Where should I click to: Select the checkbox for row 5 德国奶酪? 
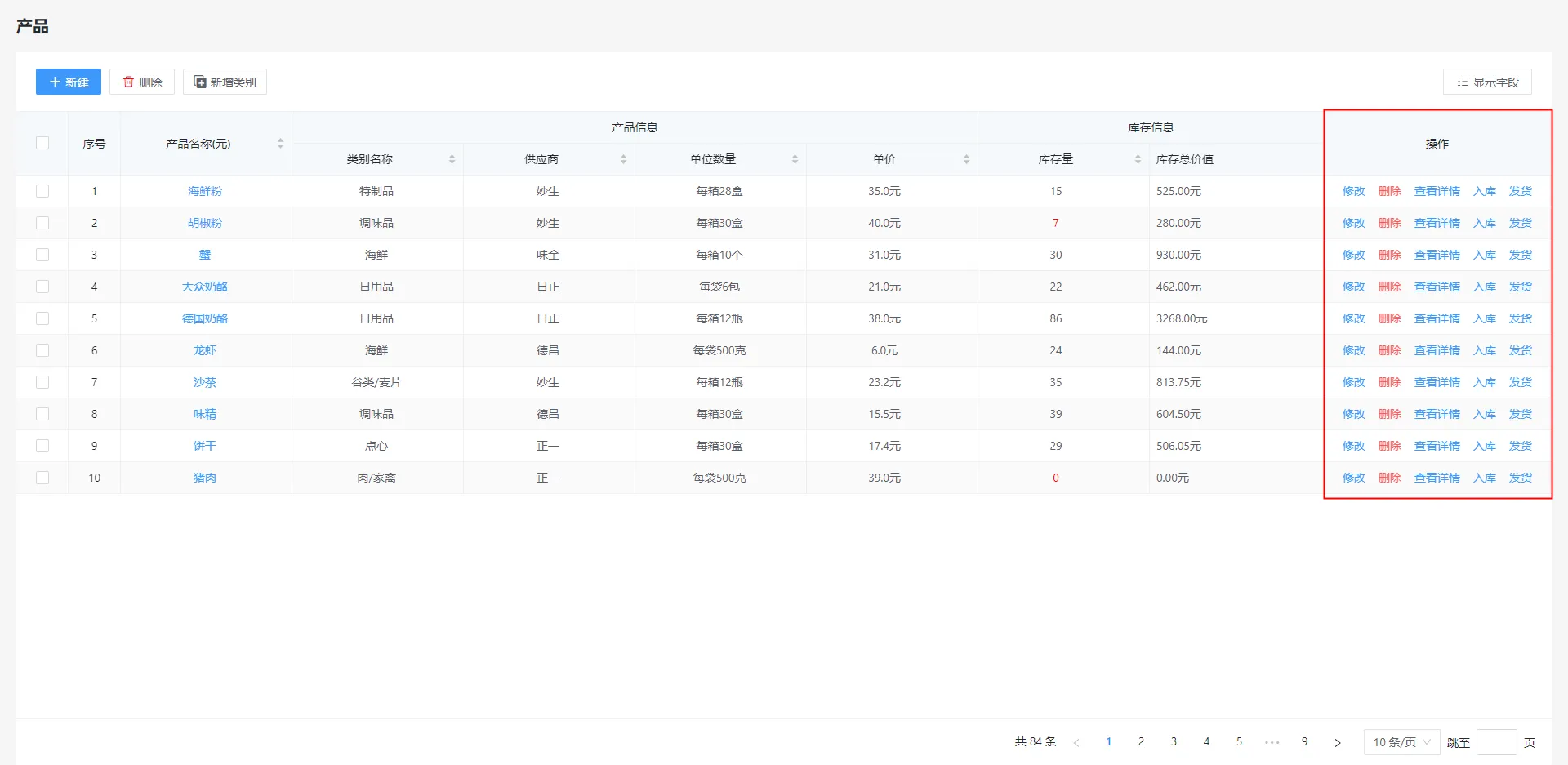coord(42,318)
